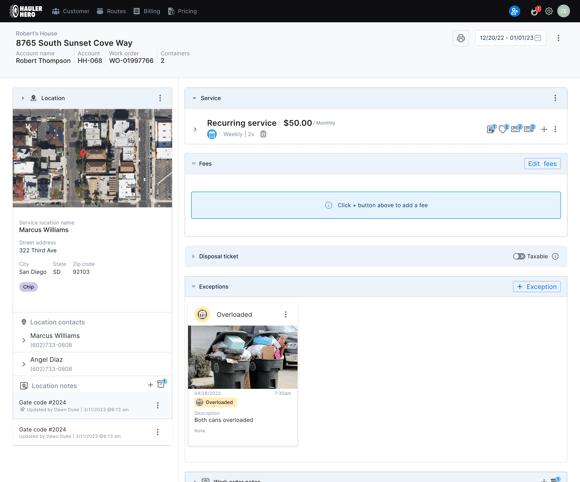Click the plus icon in Recurring service row

click(544, 129)
